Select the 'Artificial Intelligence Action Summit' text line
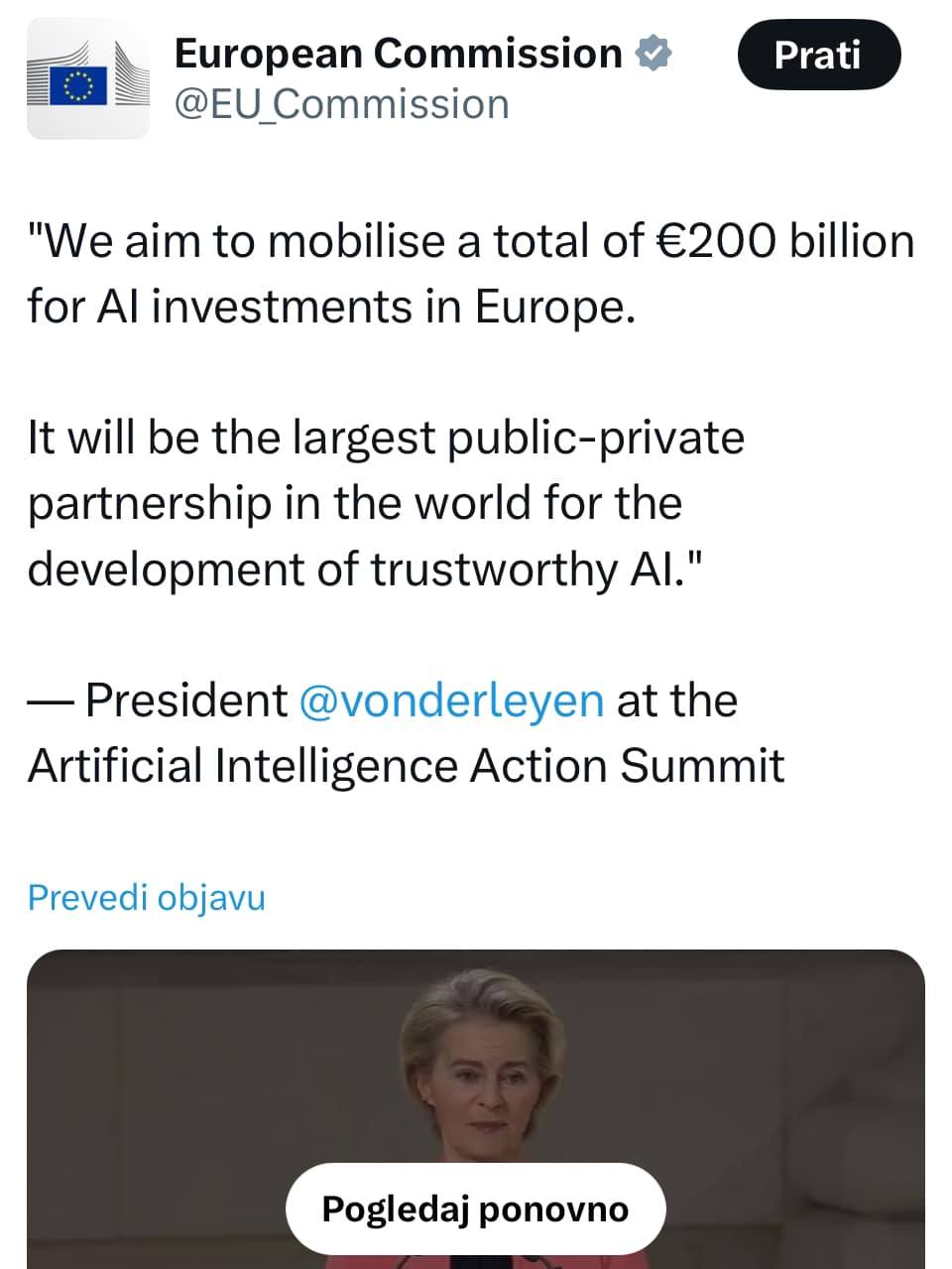952x1269 pixels. 406,766
